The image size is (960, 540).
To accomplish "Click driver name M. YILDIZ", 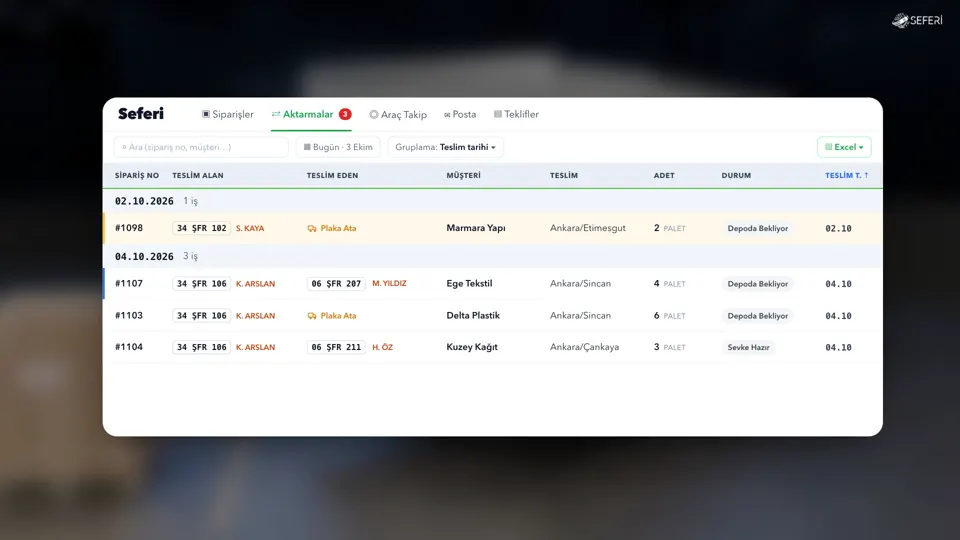I will point(389,283).
